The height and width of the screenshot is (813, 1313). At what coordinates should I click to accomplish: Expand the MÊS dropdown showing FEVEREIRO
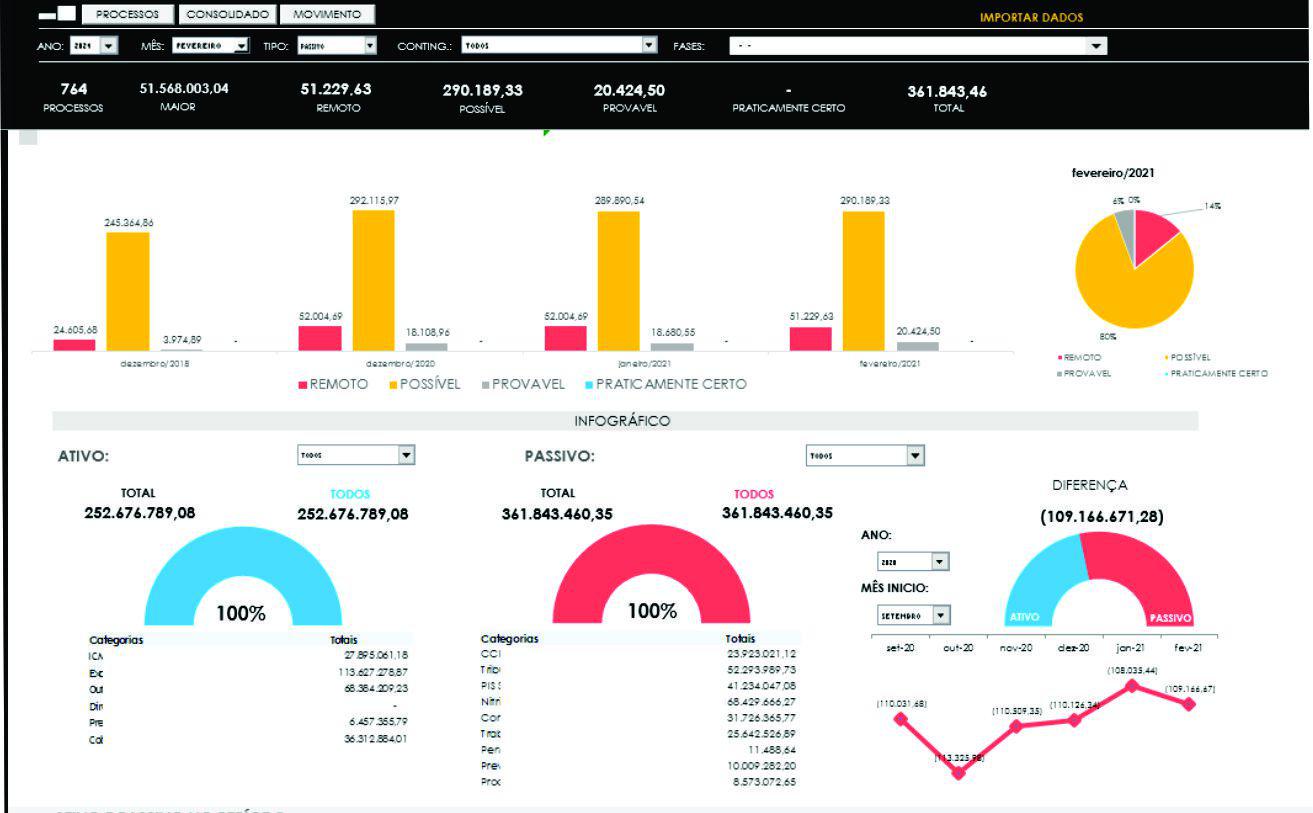(x=240, y=46)
